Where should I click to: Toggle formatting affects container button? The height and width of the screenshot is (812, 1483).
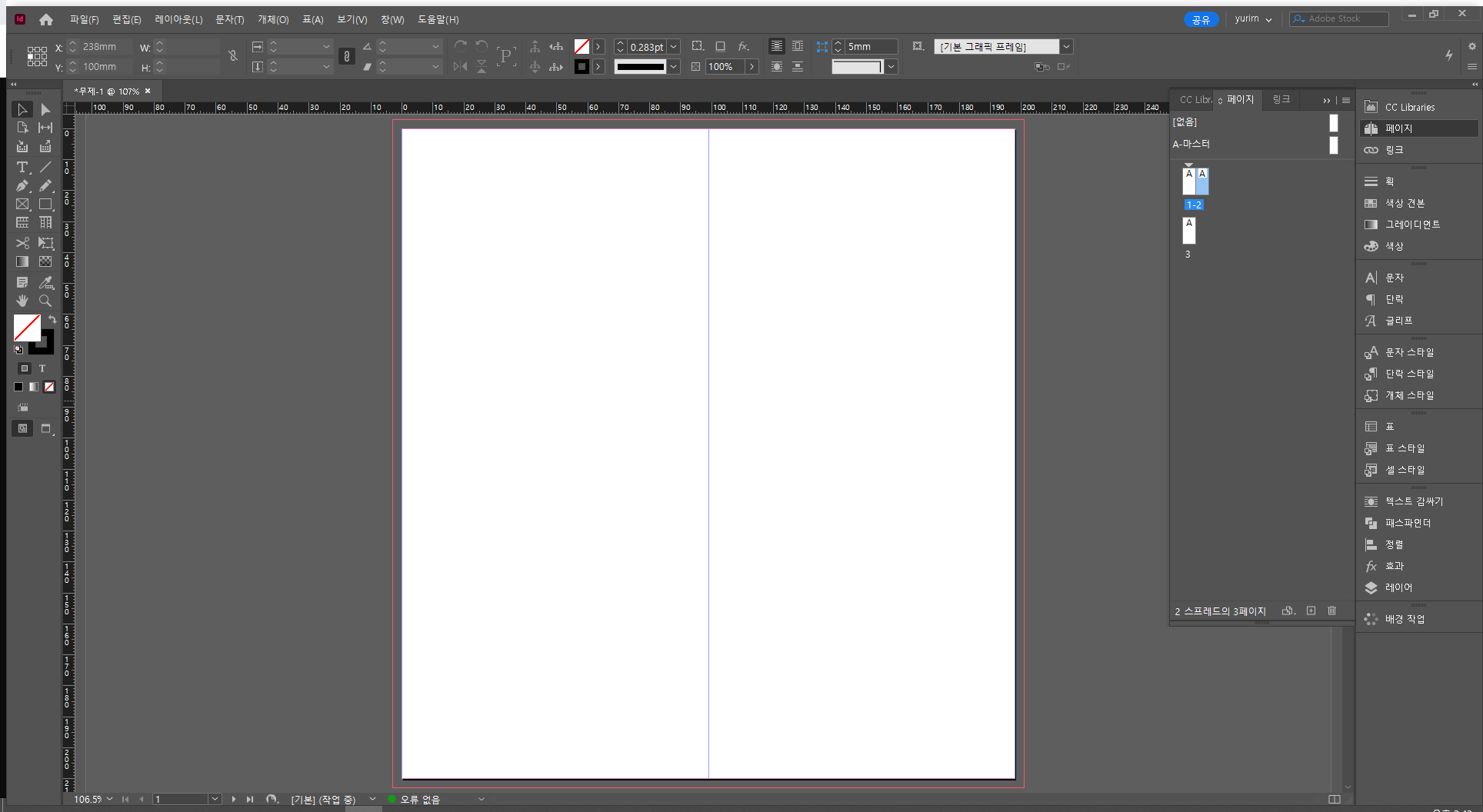click(25, 368)
